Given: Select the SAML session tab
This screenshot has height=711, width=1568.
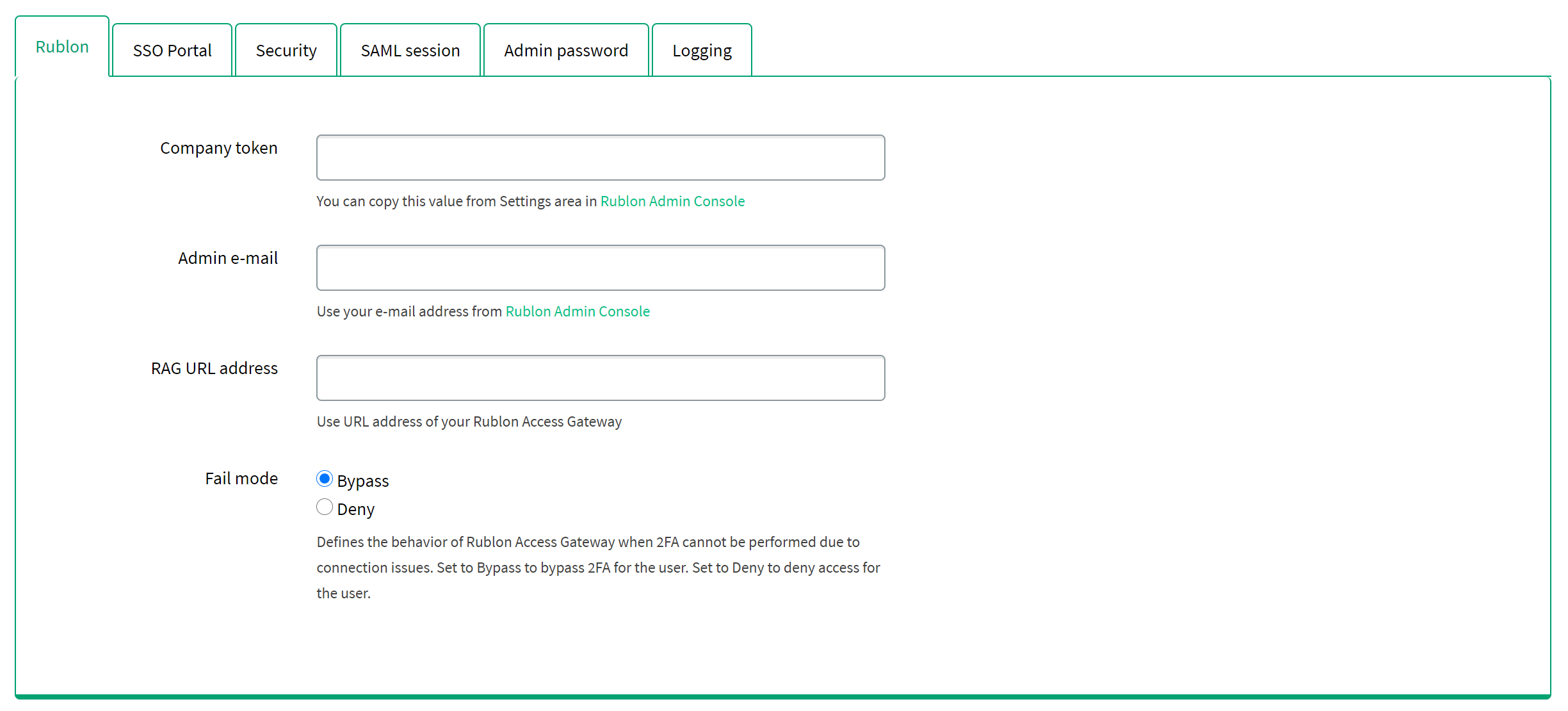Looking at the screenshot, I should coord(410,51).
